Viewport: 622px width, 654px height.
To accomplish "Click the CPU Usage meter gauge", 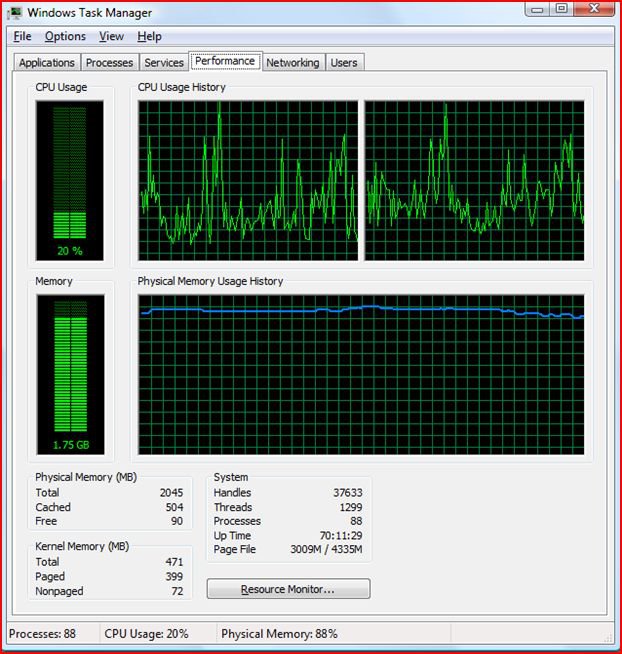I will click(x=70, y=181).
